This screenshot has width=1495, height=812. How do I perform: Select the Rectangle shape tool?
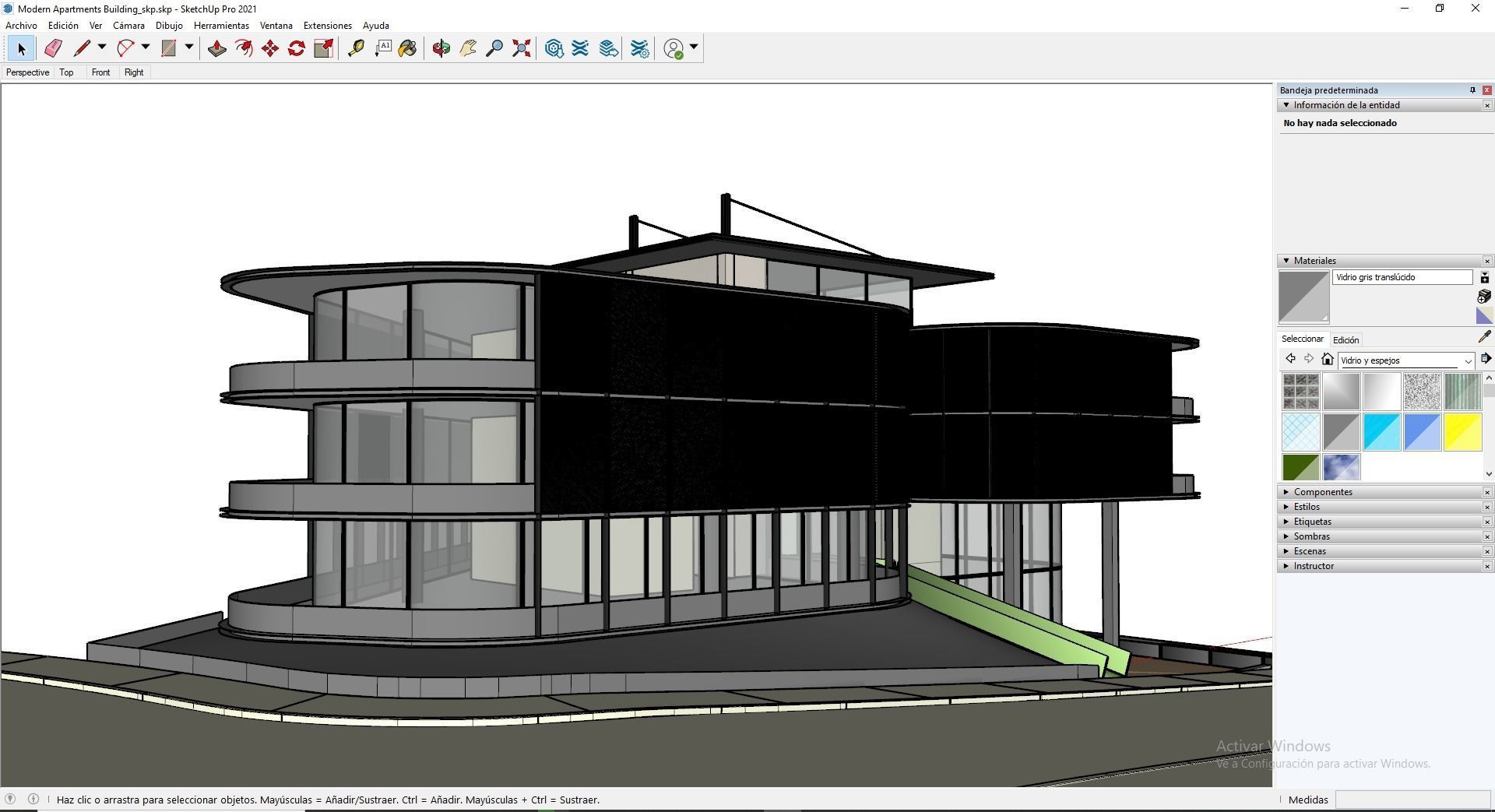point(169,48)
